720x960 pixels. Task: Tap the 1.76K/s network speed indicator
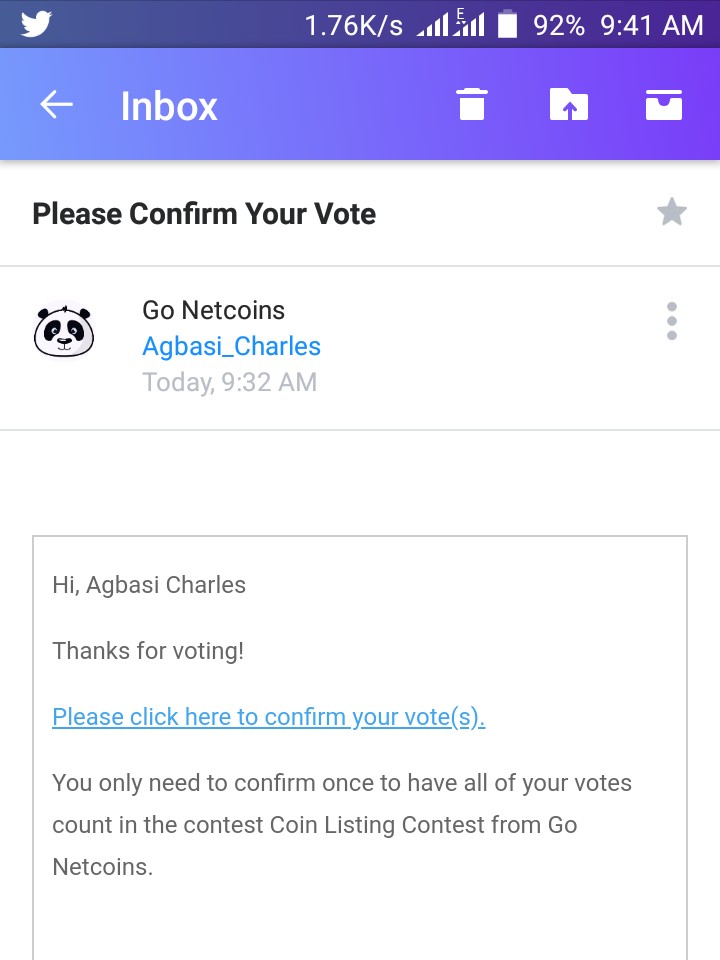click(353, 25)
